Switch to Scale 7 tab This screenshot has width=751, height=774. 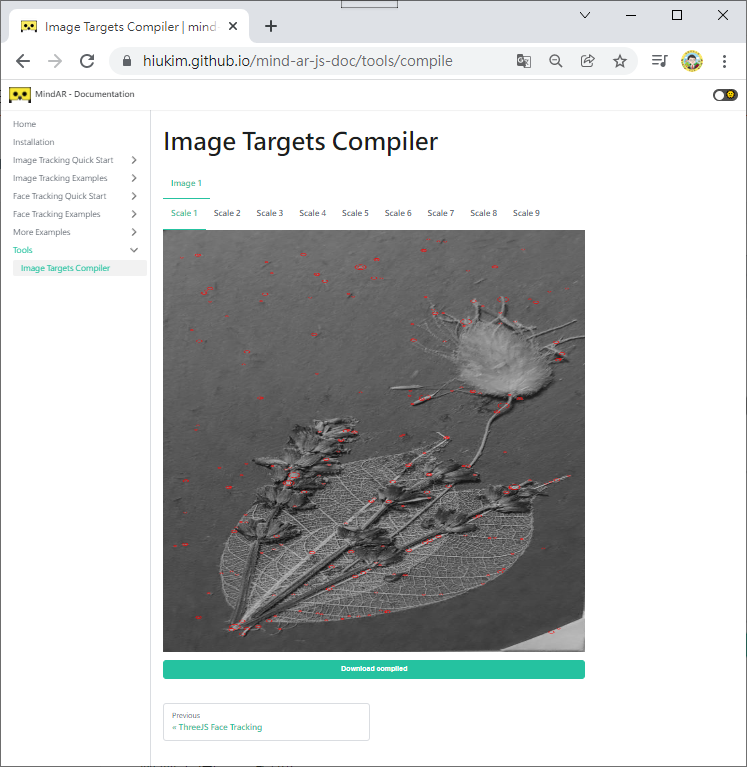point(440,213)
